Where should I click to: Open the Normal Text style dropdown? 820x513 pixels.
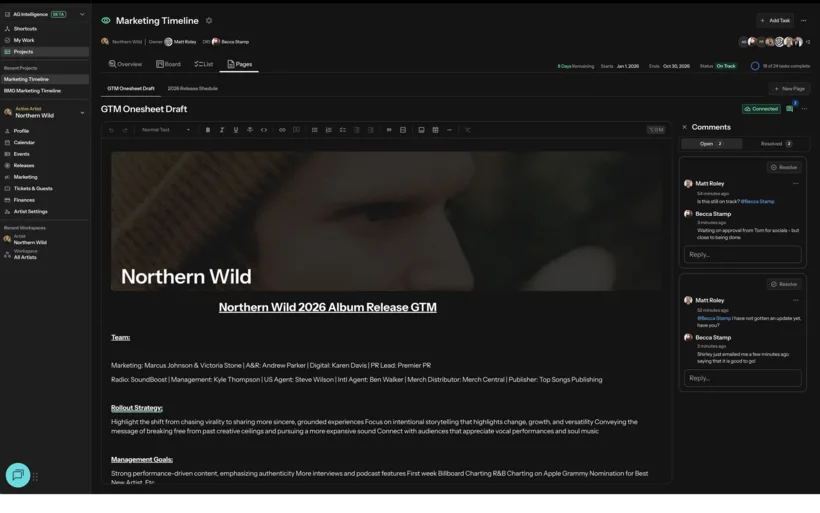(166, 130)
